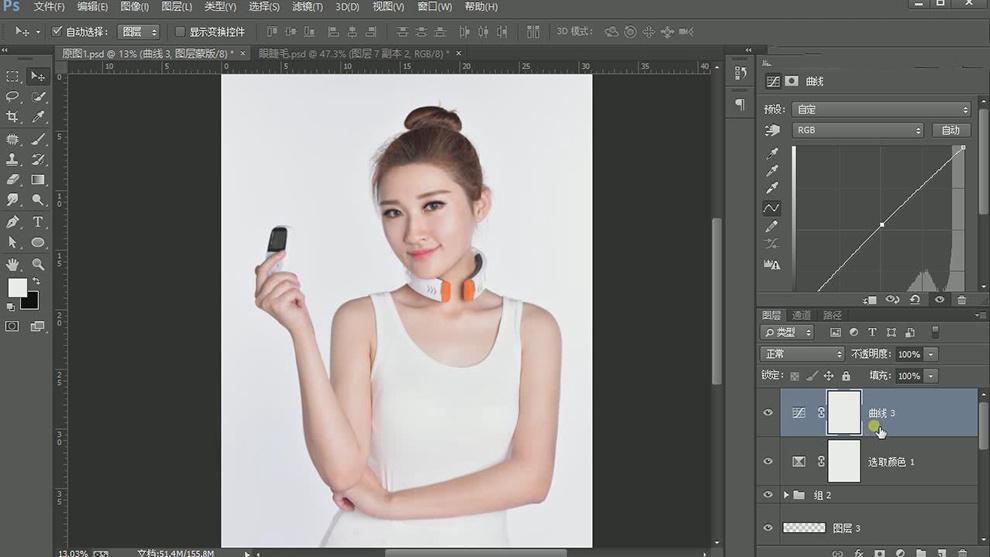This screenshot has width=990, height=557.
Task: Enable the 显示变换控件 checkbox
Action: [x=180, y=32]
